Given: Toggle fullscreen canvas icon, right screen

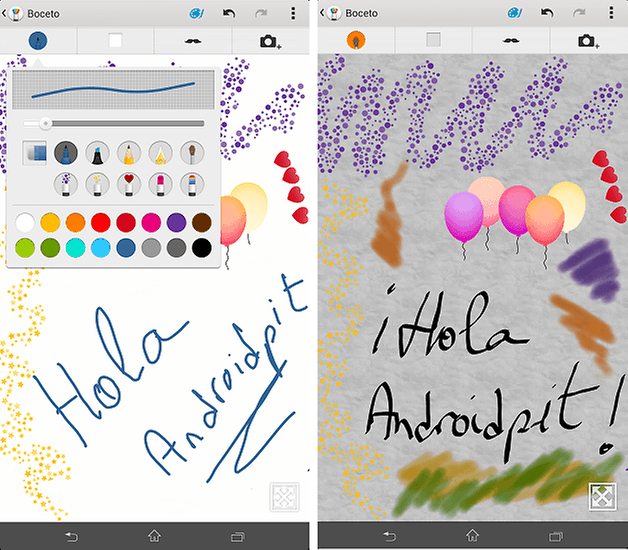Looking at the screenshot, I should (603, 497).
